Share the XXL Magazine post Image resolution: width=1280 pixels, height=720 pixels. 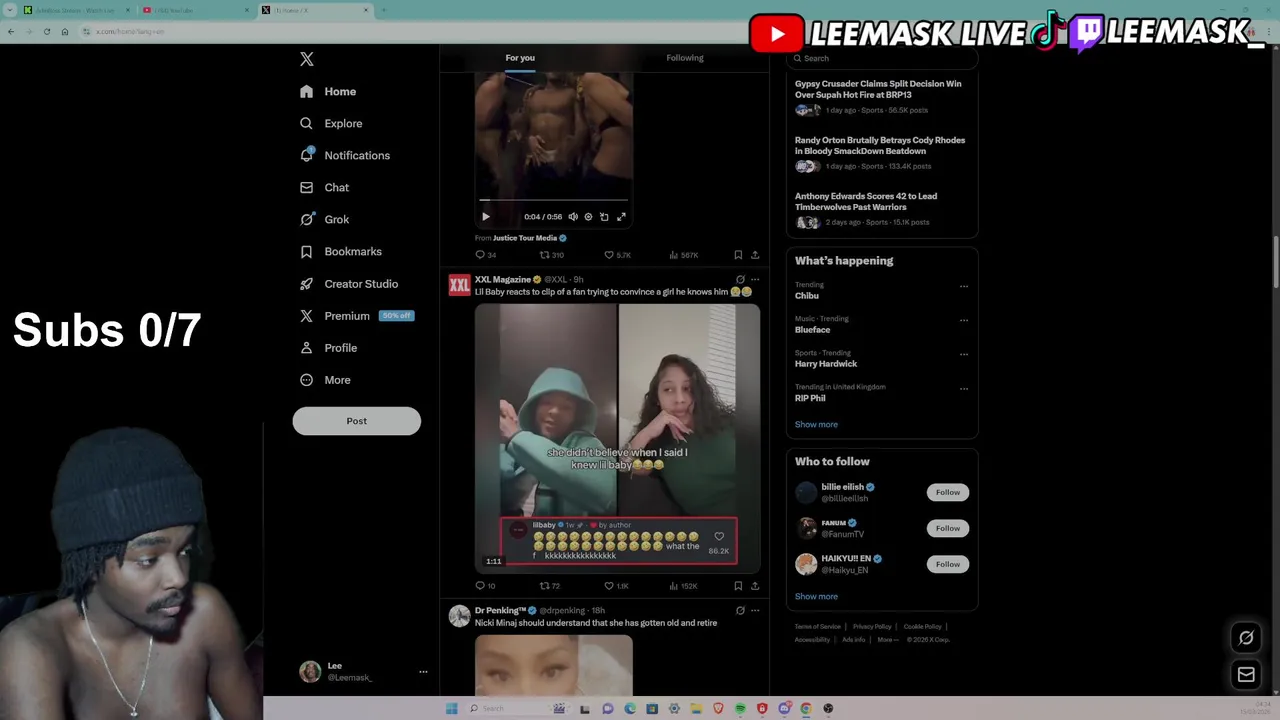pyautogui.click(x=755, y=586)
